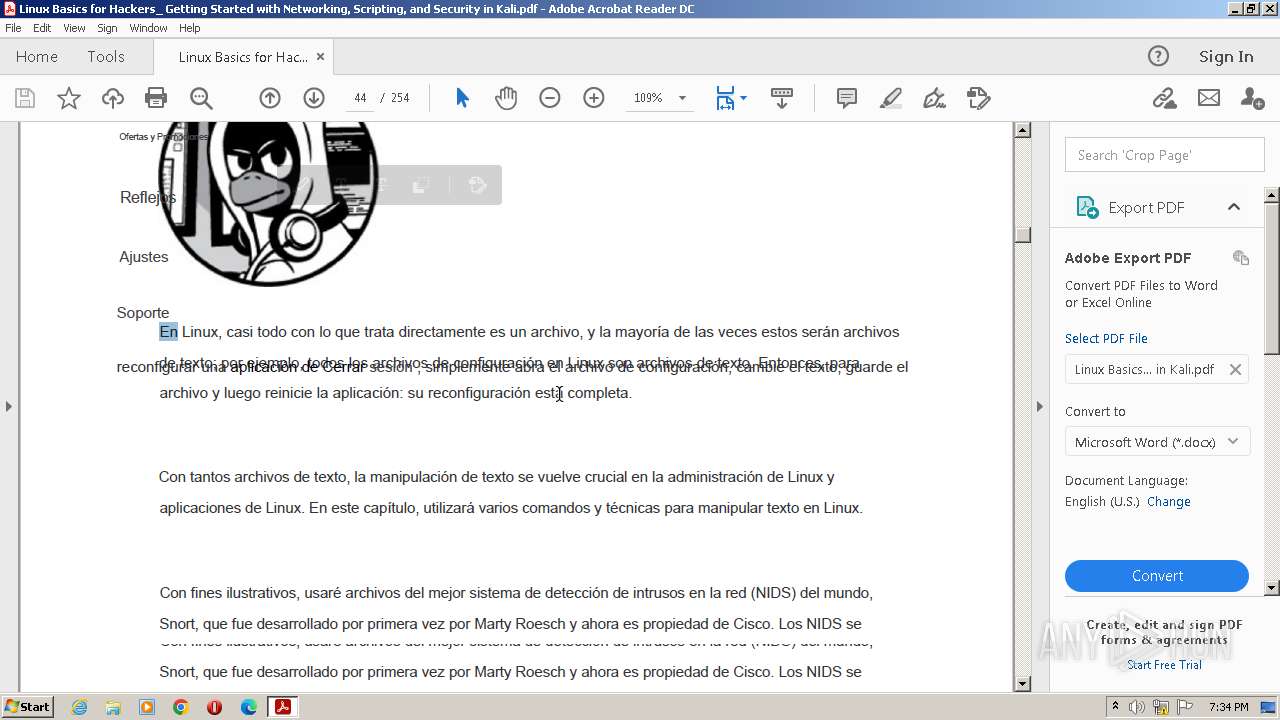Click document vertical scrollbar thumb
Screen dimensions: 1280x720
(1022, 234)
